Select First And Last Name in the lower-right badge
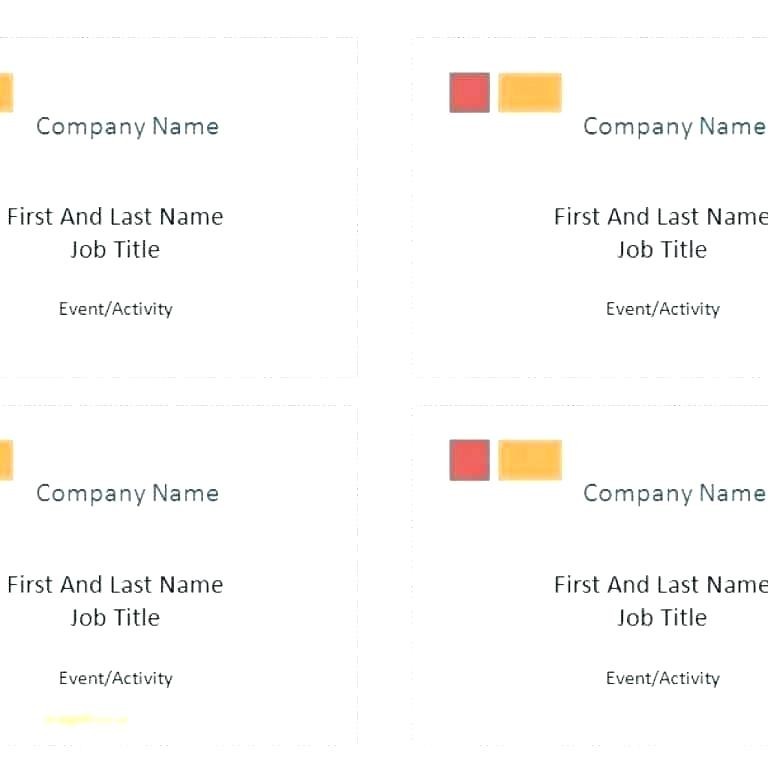The image size is (768, 768). coord(660,584)
